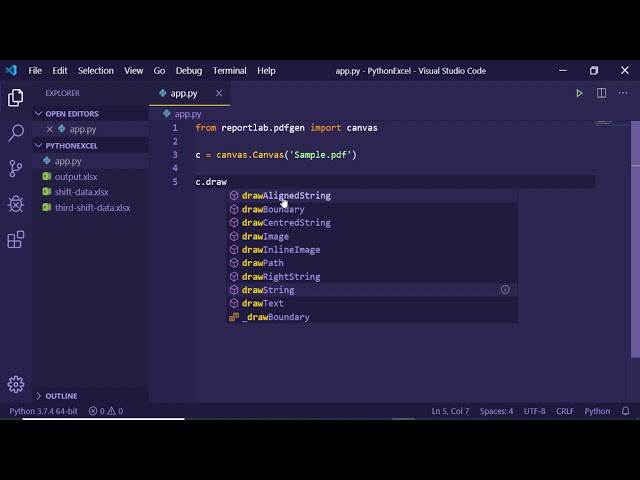Choose _drawBoundary suggestion
The image size is (640, 480).
click(x=372, y=317)
